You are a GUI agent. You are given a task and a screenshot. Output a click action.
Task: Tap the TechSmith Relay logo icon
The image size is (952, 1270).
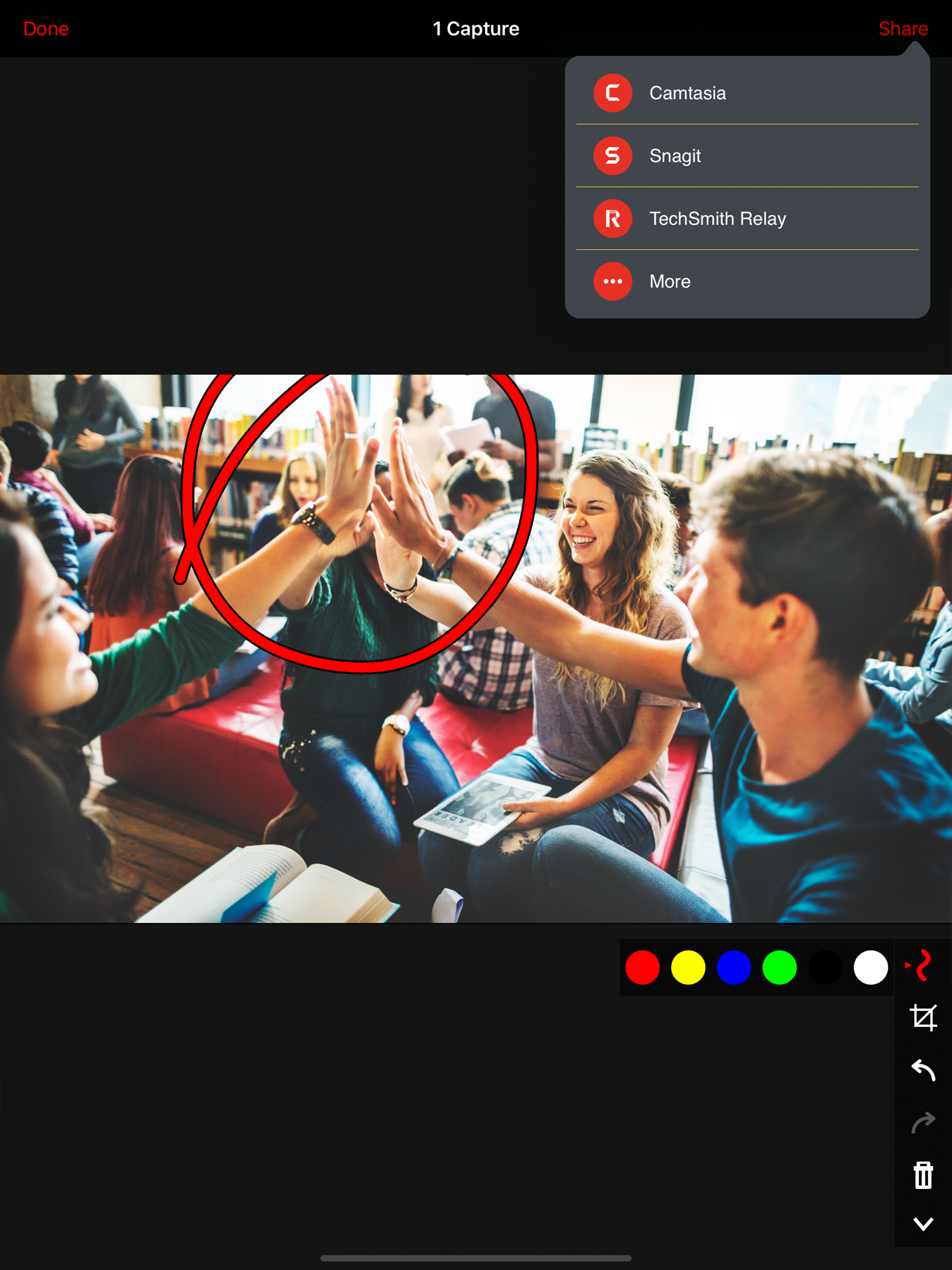pos(613,219)
